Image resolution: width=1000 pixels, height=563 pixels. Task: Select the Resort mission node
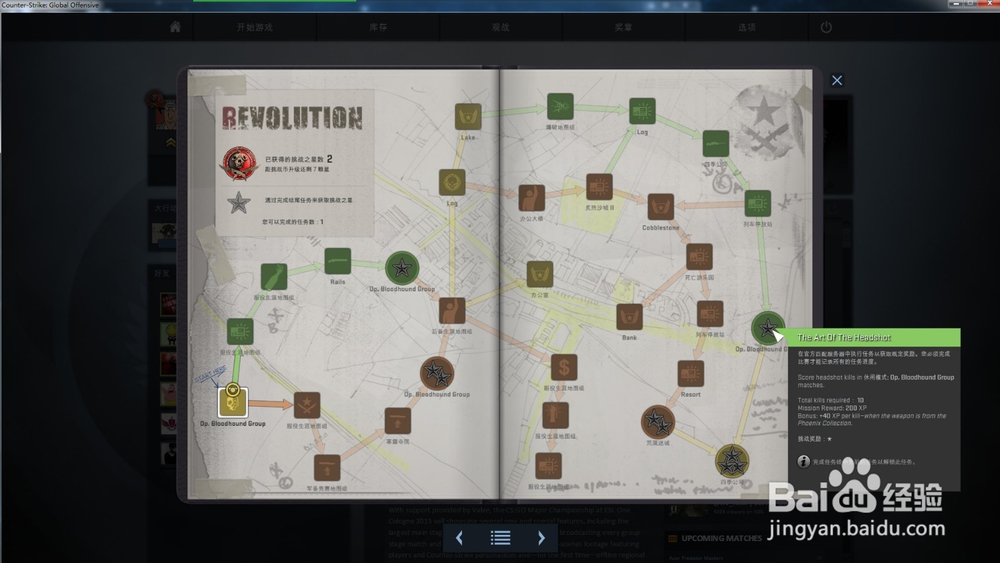pyautogui.click(x=691, y=374)
